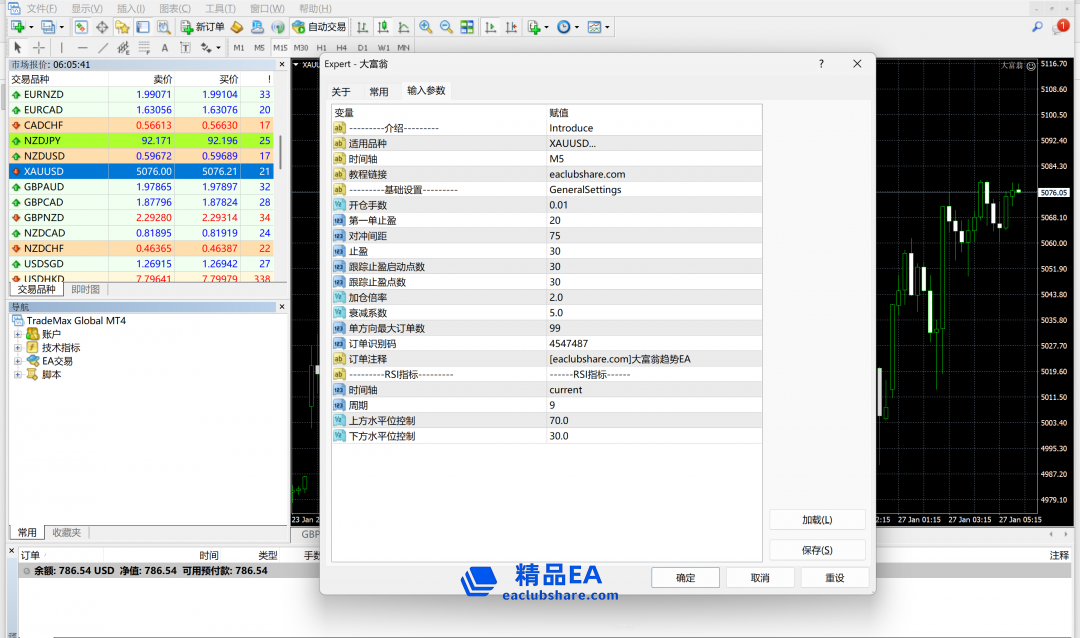1080x638 pixels.
Task: Toggle the 自动交易 AutoTrading button
Action: tap(317, 27)
